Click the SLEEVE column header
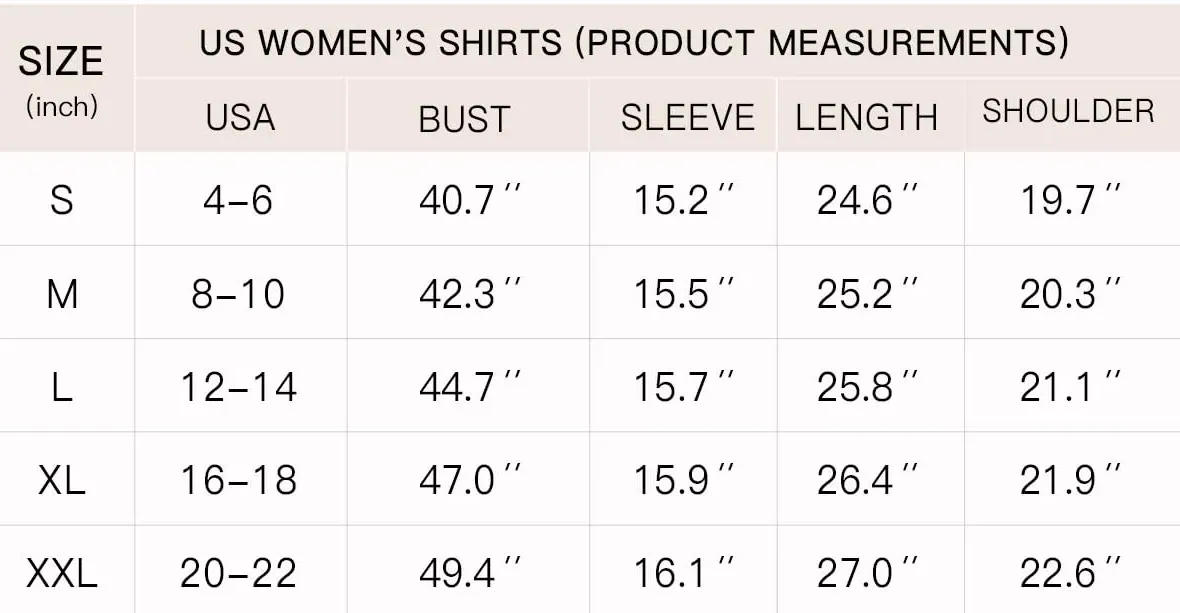Image resolution: width=1180 pixels, height=613 pixels. click(x=687, y=117)
